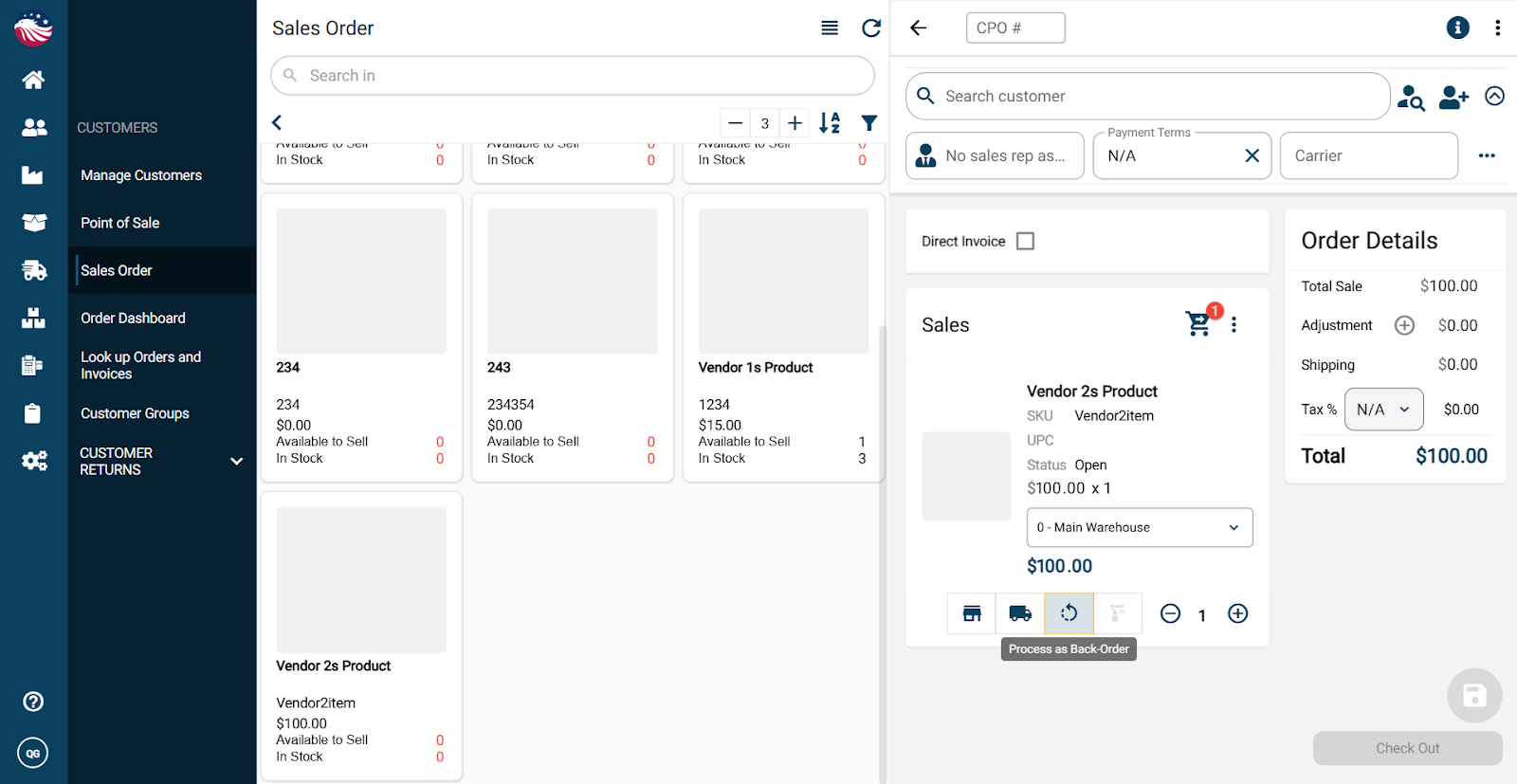Select the 243 product card image

point(573,282)
